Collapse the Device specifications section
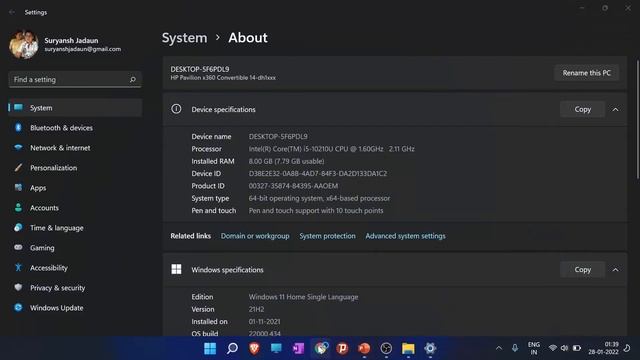The width and height of the screenshot is (640, 360). pyautogui.click(x=616, y=109)
